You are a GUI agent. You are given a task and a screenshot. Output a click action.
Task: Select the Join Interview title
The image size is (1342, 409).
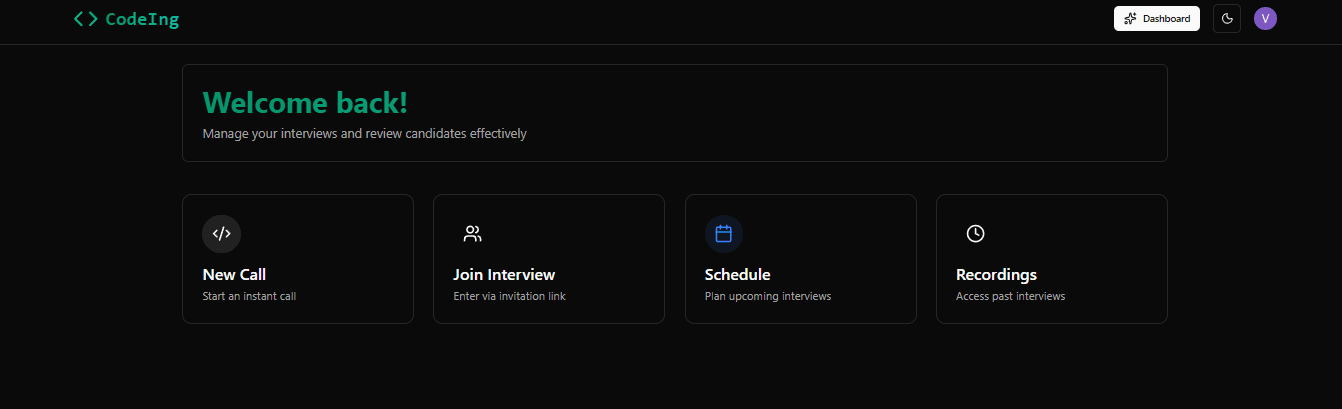504,275
